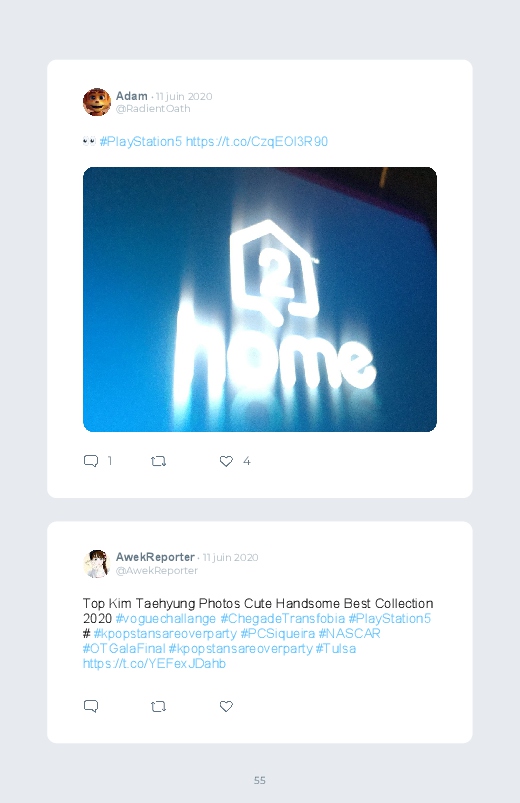Open Adam's profile avatar
This screenshot has height=803, width=520.
[97, 102]
